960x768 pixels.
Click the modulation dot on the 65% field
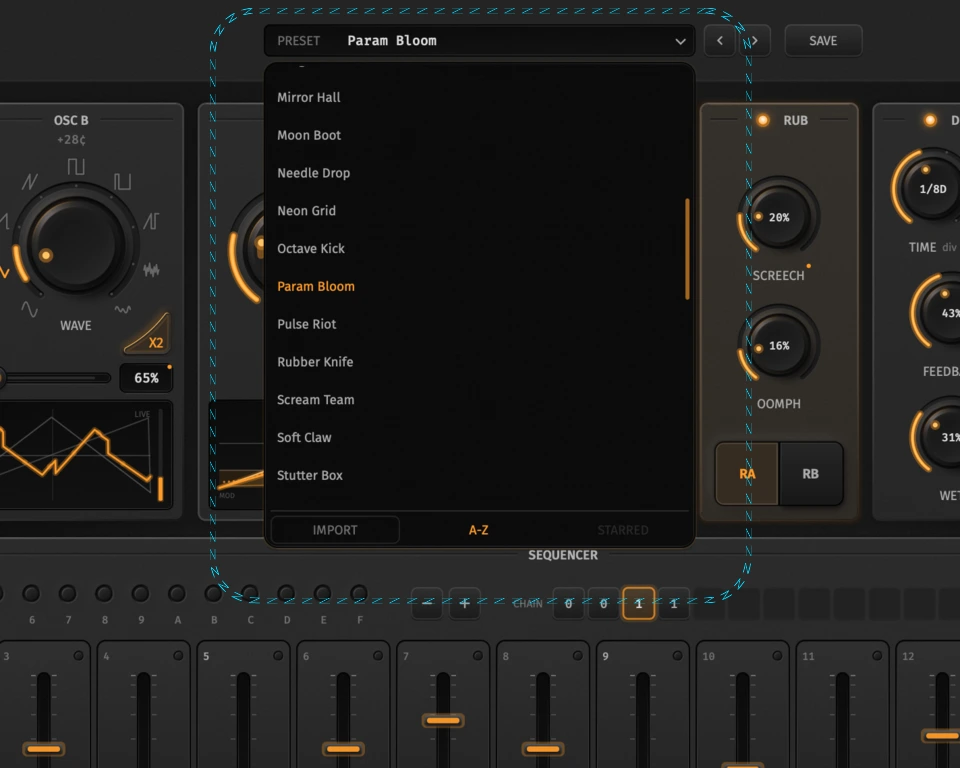[169, 367]
